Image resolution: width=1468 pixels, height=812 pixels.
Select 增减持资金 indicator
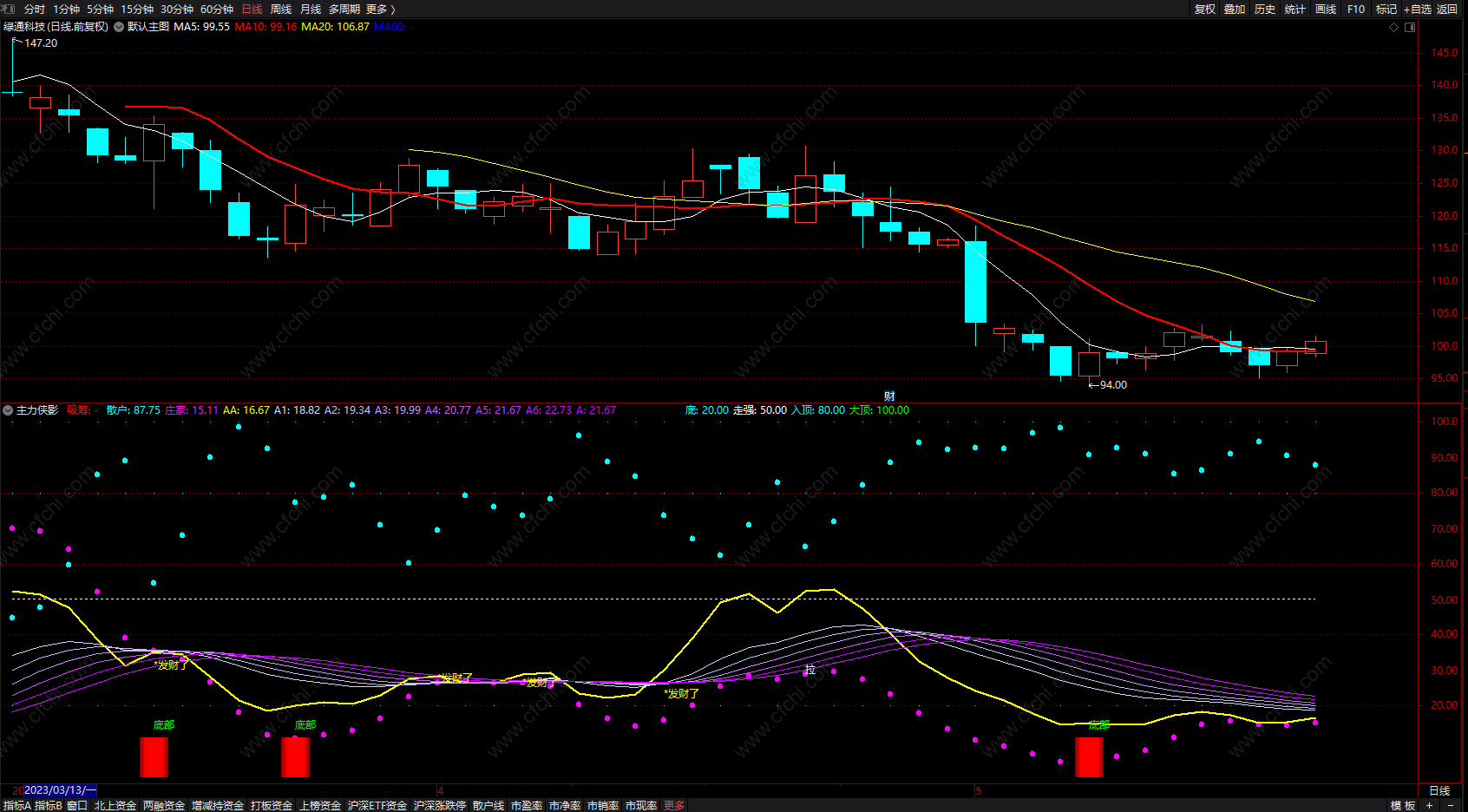pos(218,806)
